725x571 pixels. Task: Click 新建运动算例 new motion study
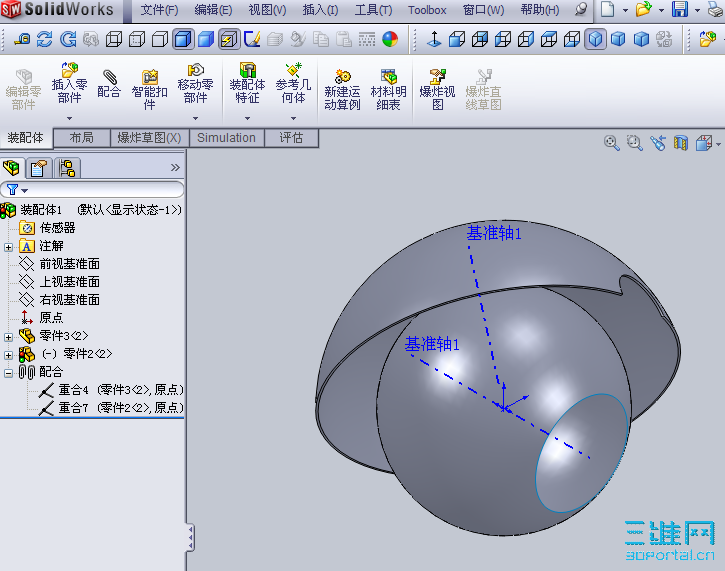(x=342, y=90)
